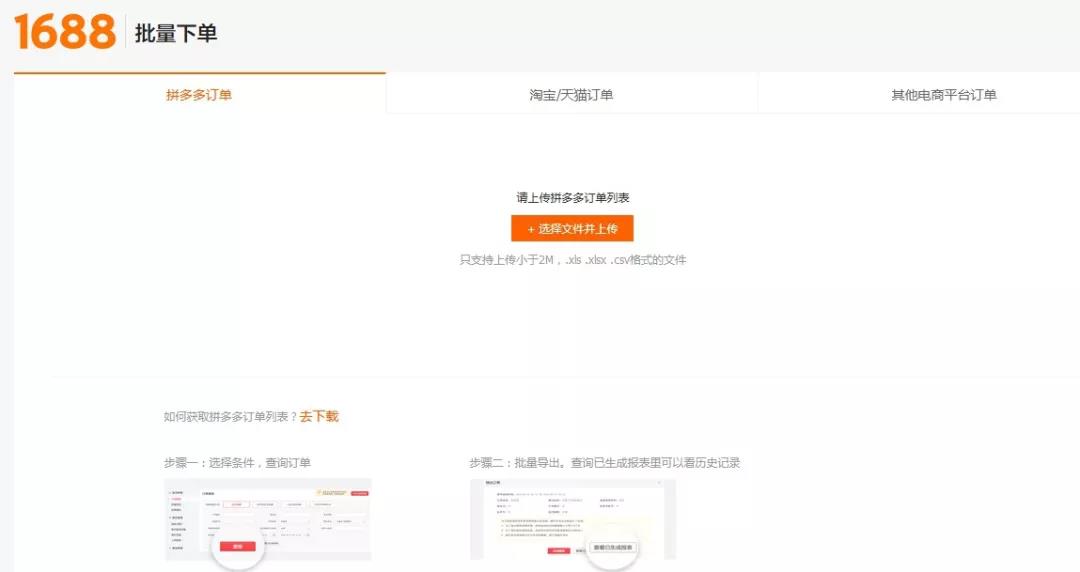The width and height of the screenshot is (1080, 572).
Task: Click the plus icon on the upload button
Action: pyautogui.click(x=531, y=229)
